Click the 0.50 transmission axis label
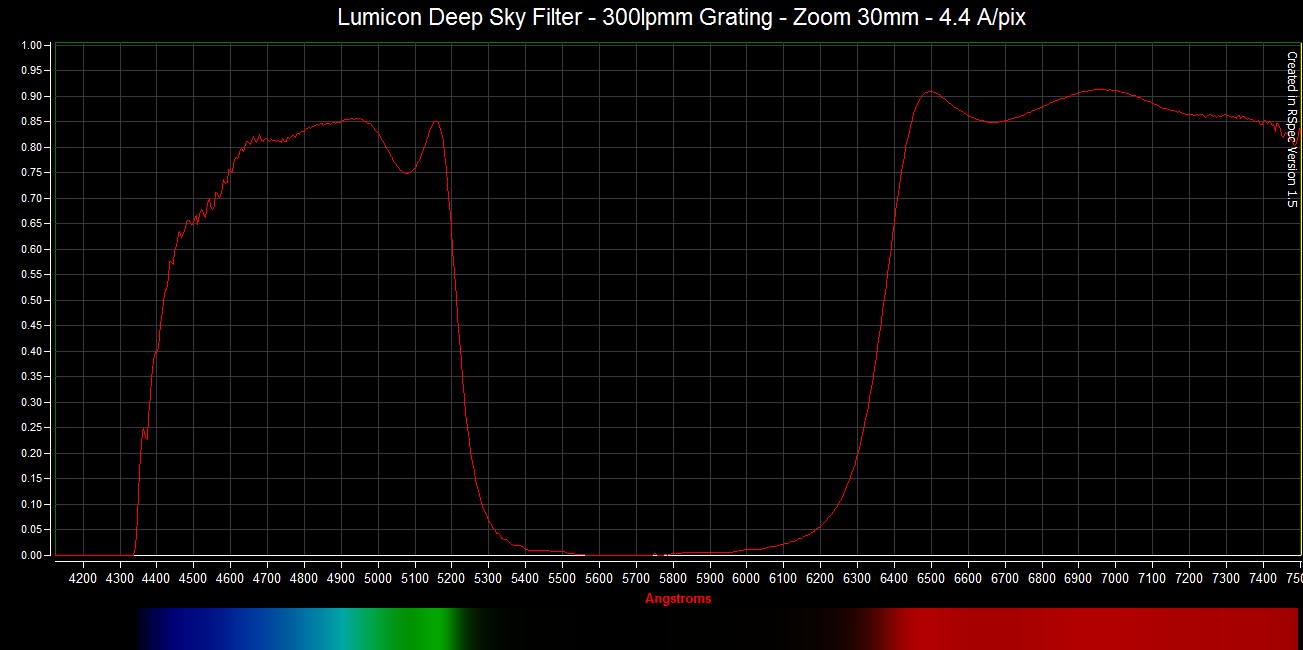The width and height of the screenshot is (1303, 650). click(34, 301)
